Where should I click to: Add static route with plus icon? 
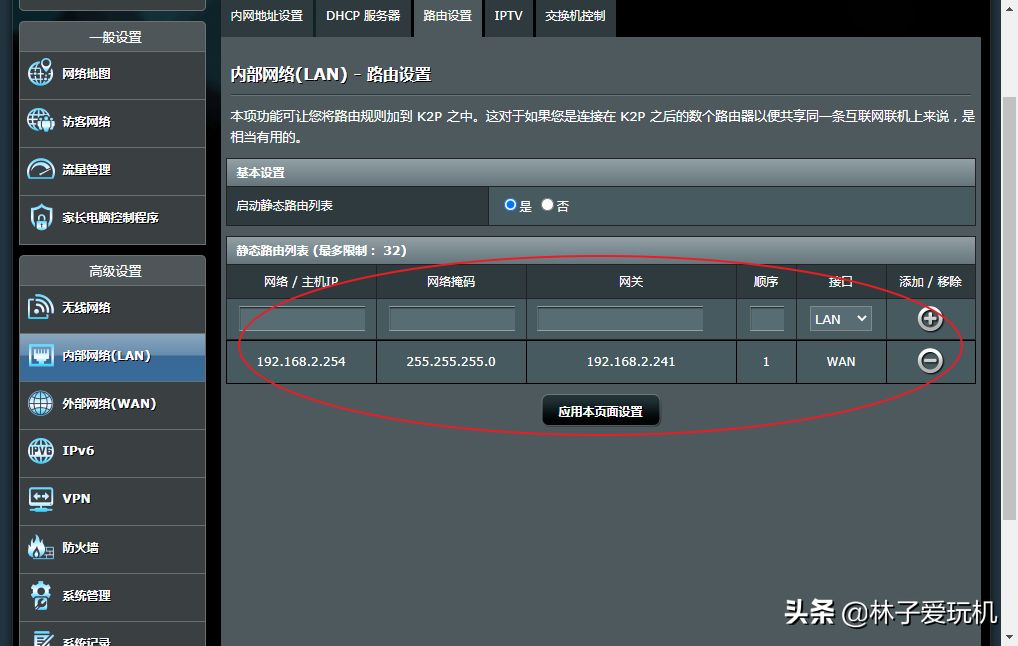click(x=930, y=319)
